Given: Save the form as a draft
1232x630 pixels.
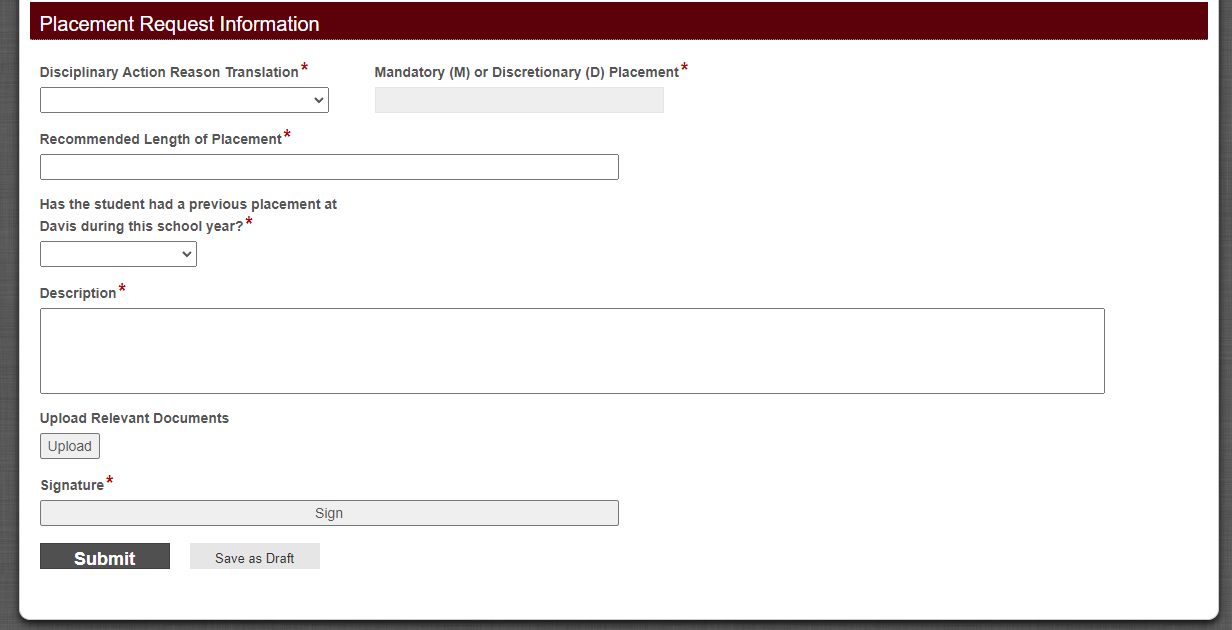Looking at the screenshot, I should [254, 557].
